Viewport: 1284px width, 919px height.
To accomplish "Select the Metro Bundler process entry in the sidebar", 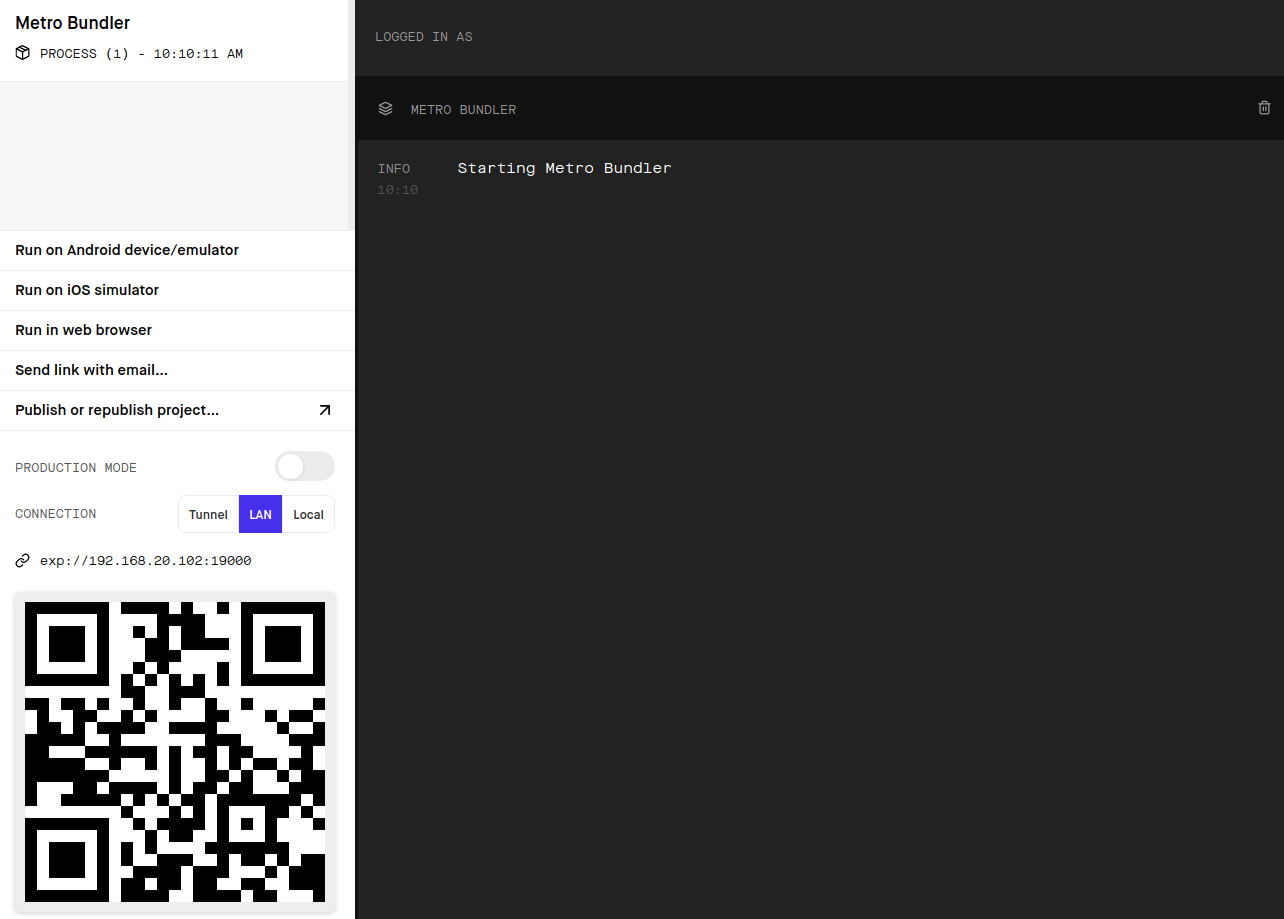I will tap(174, 40).
